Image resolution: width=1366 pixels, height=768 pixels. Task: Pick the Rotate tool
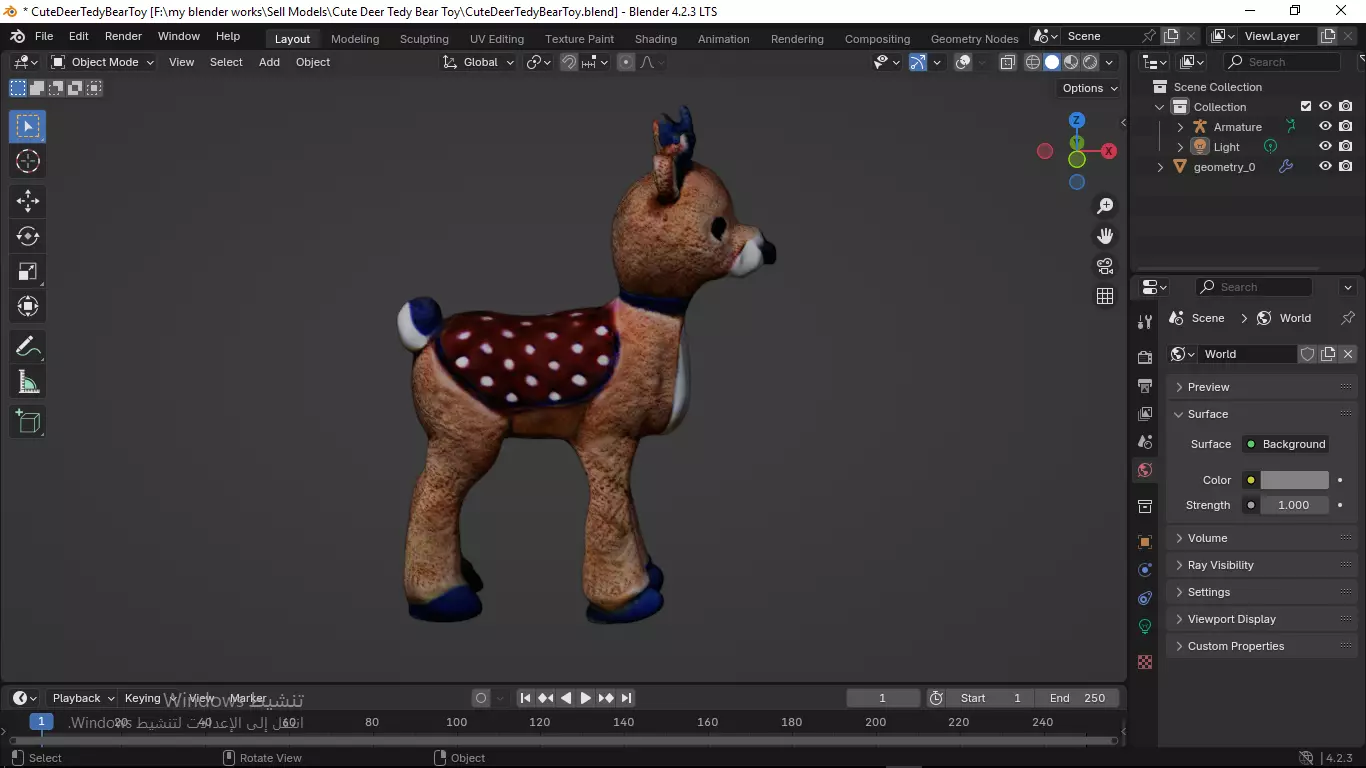[x=28, y=236]
